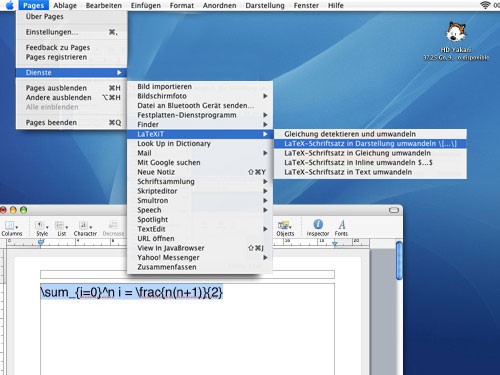The image size is (500, 375).
Task: Expand the Festplatten-Dienstprogramm submenu
Action: pos(200,115)
